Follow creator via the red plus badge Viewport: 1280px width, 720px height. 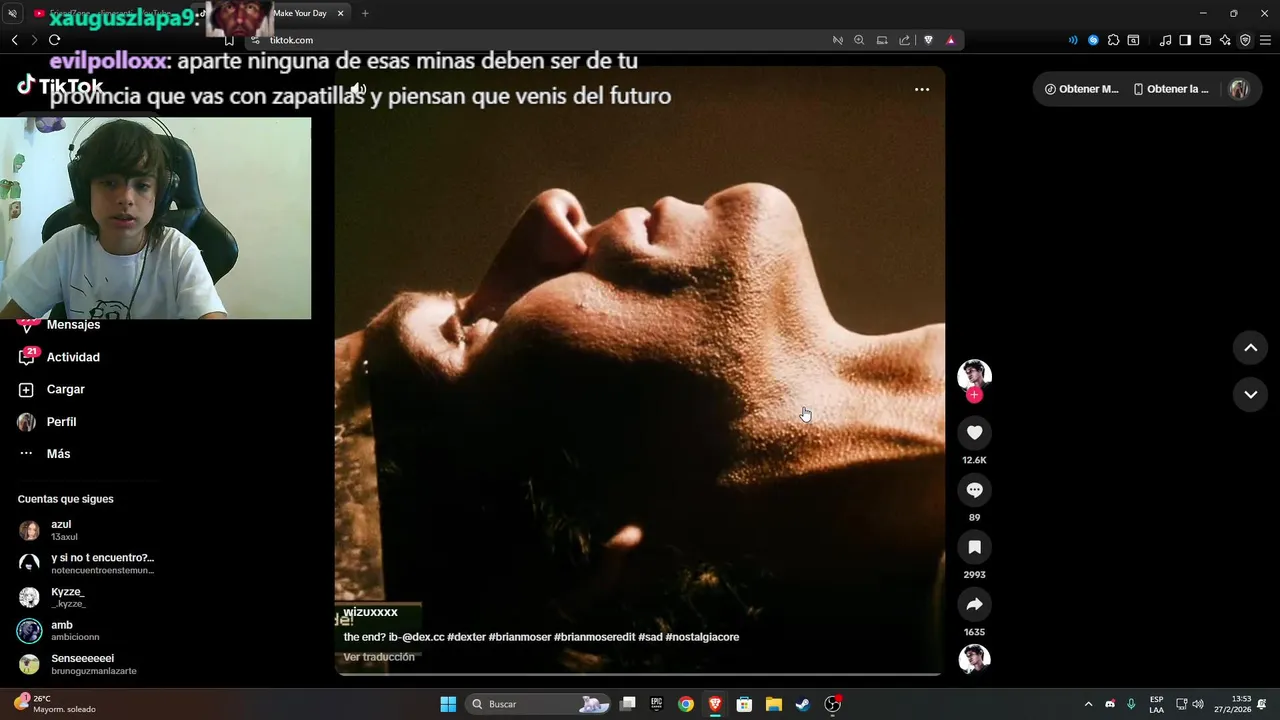click(x=974, y=395)
